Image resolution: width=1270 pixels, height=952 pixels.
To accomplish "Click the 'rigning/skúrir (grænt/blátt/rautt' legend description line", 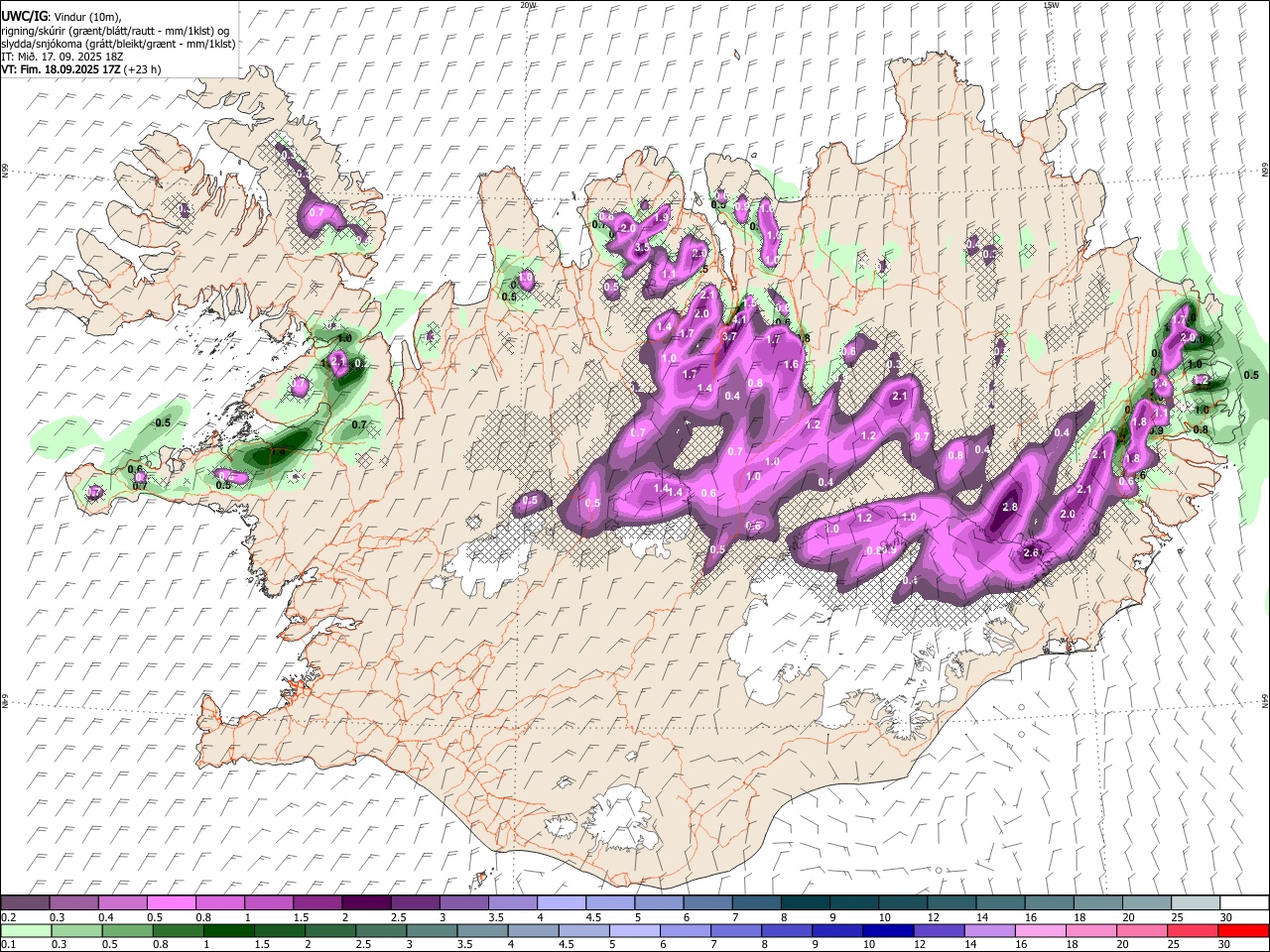I will 115,30.
